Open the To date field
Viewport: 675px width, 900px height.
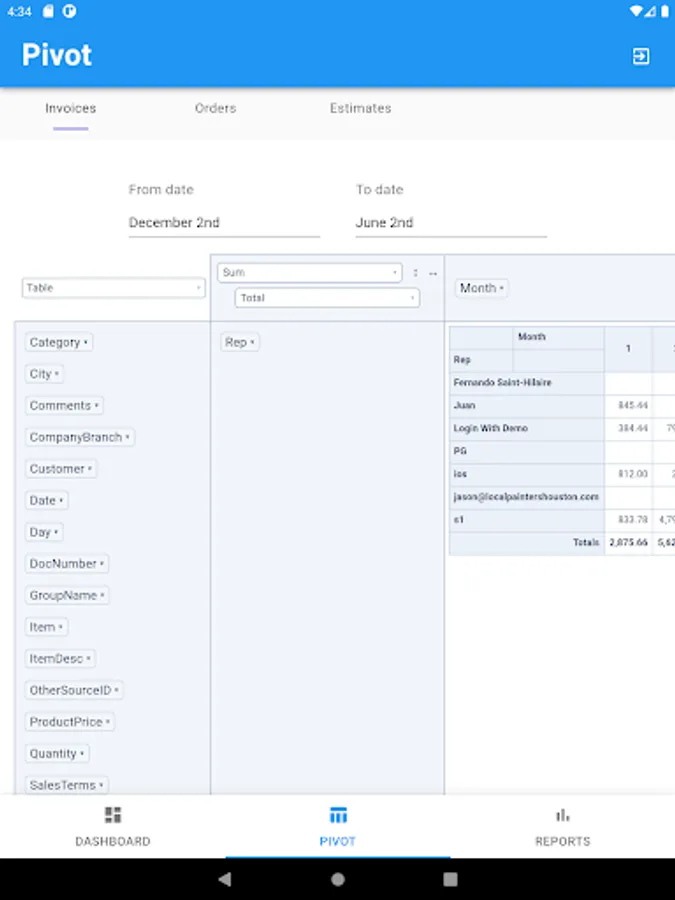coord(451,223)
